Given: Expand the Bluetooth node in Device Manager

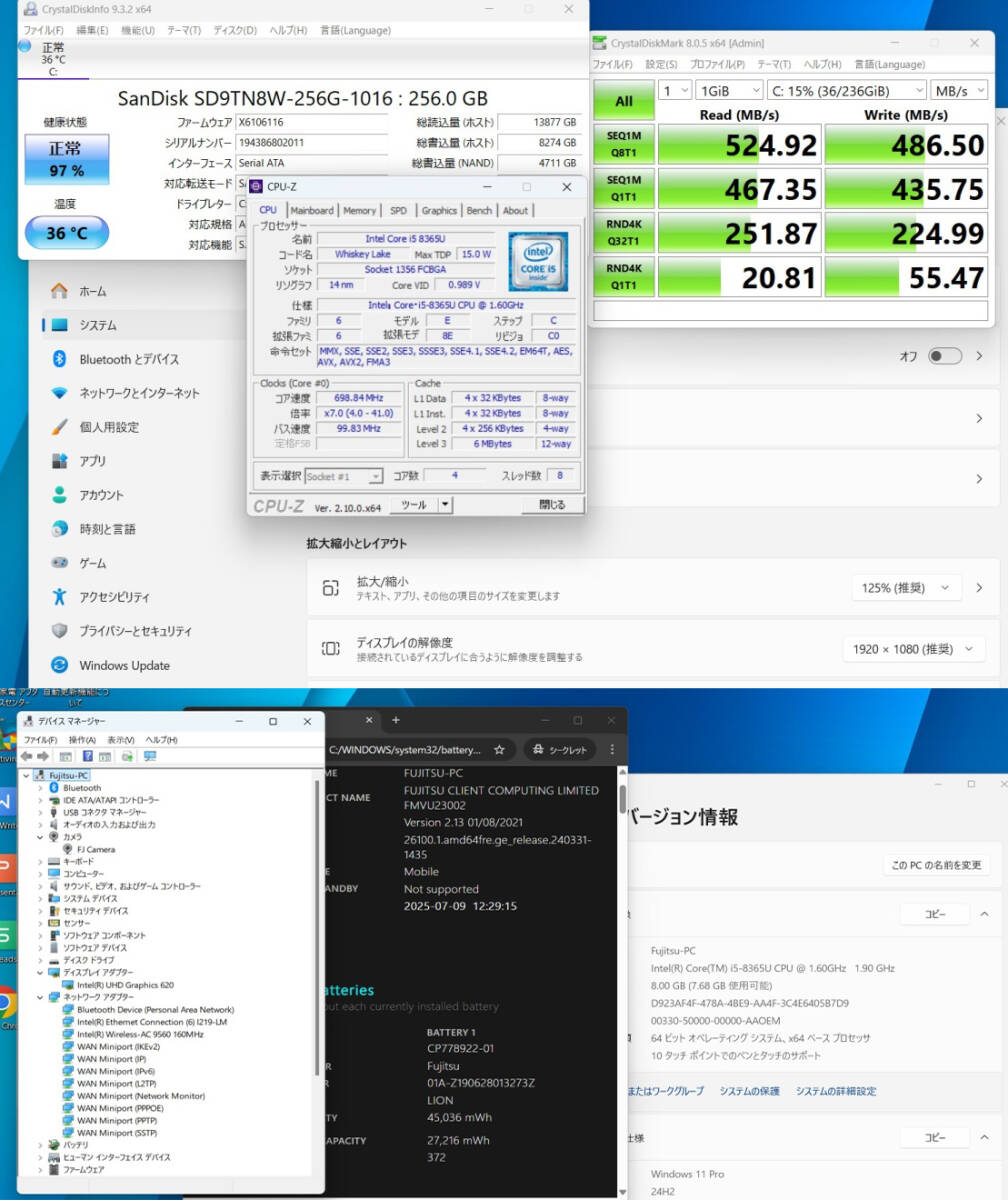Looking at the screenshot, I should pos(41,788).
